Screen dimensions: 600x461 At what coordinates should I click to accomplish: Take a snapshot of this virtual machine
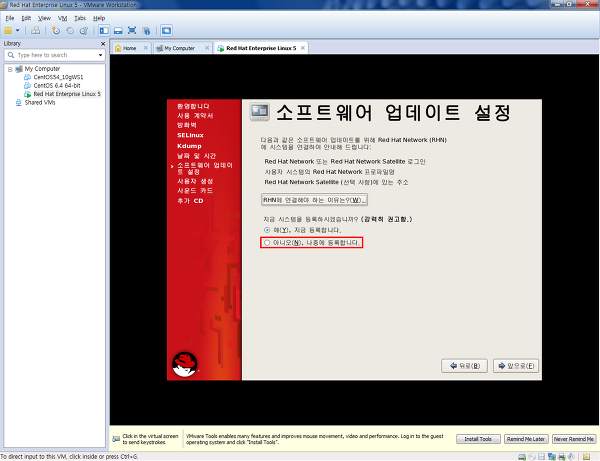pos(56,31)
